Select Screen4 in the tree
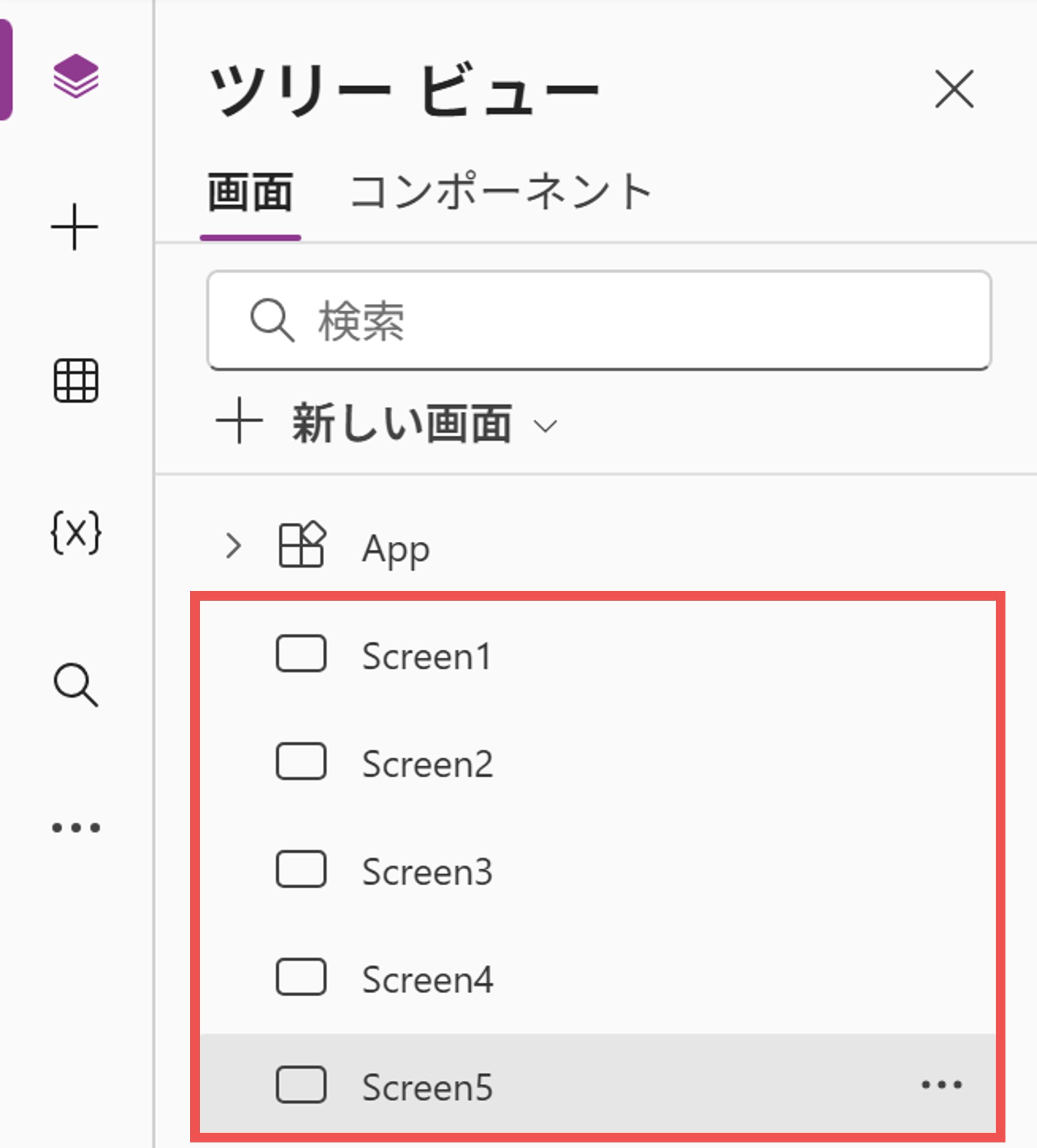The image size is (1037, 1148). click(x=428, y=980)
